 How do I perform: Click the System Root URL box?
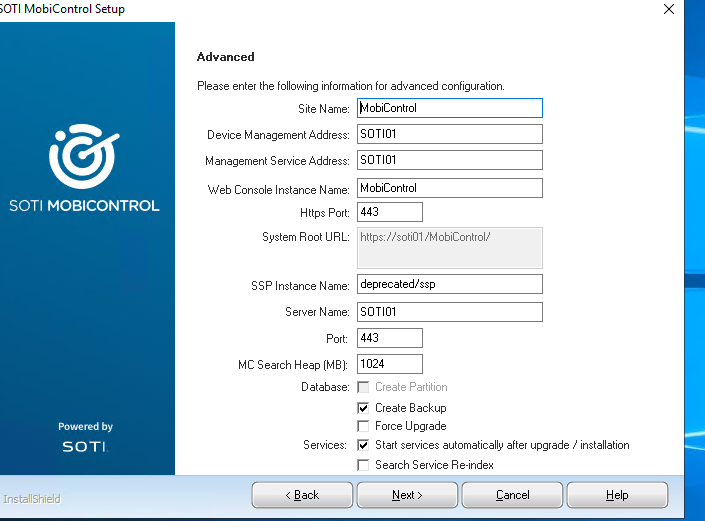[x=449, y=247]
